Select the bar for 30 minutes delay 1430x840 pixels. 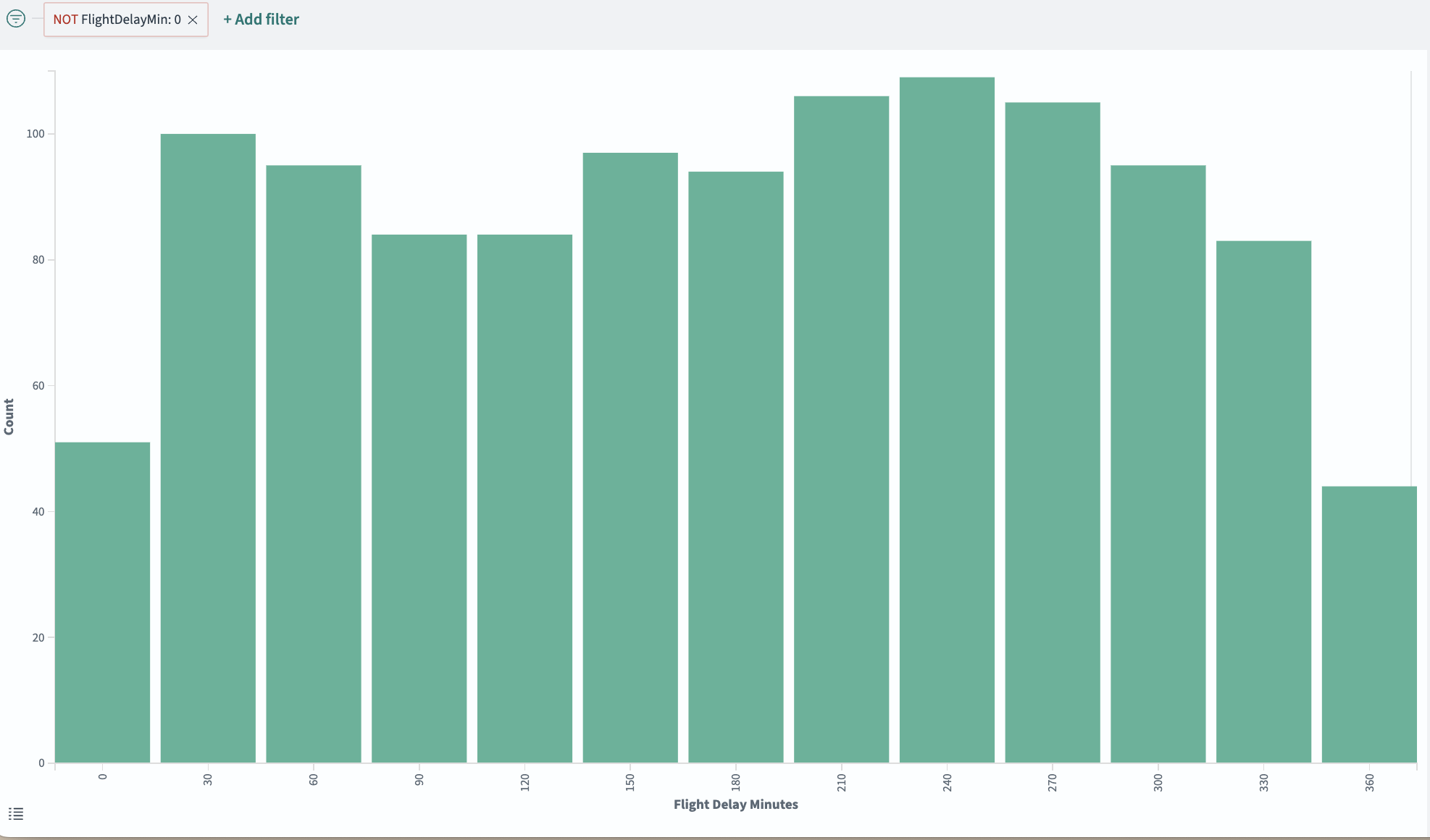(208, 448)
